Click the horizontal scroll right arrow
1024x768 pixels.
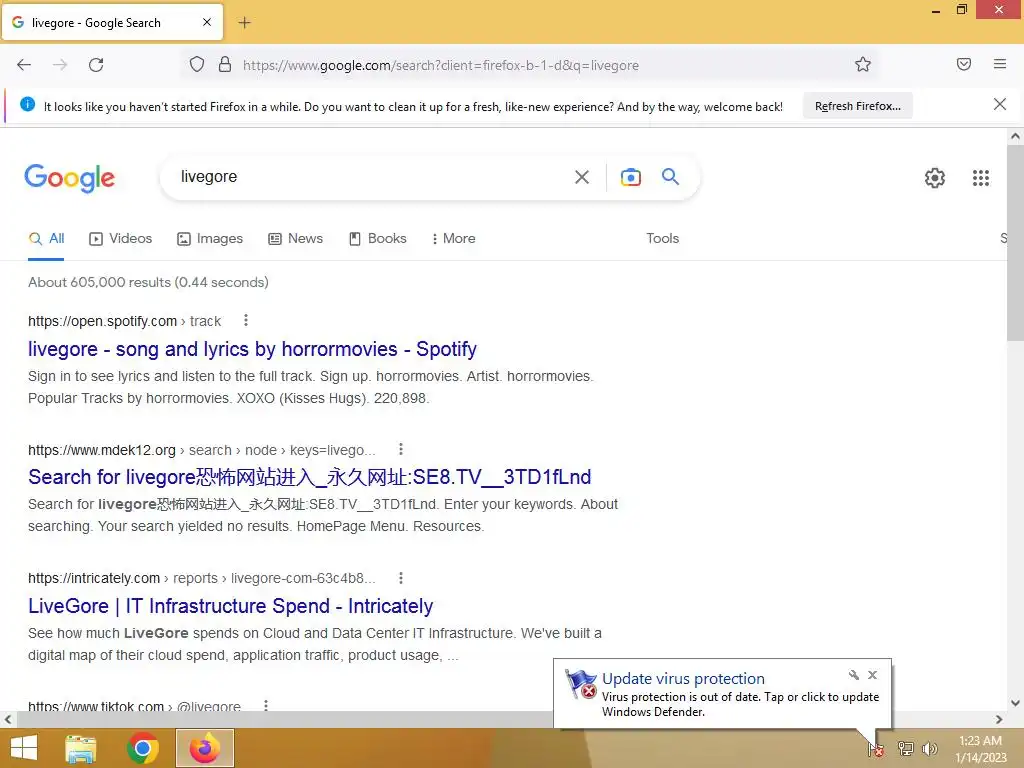point(999,719)
